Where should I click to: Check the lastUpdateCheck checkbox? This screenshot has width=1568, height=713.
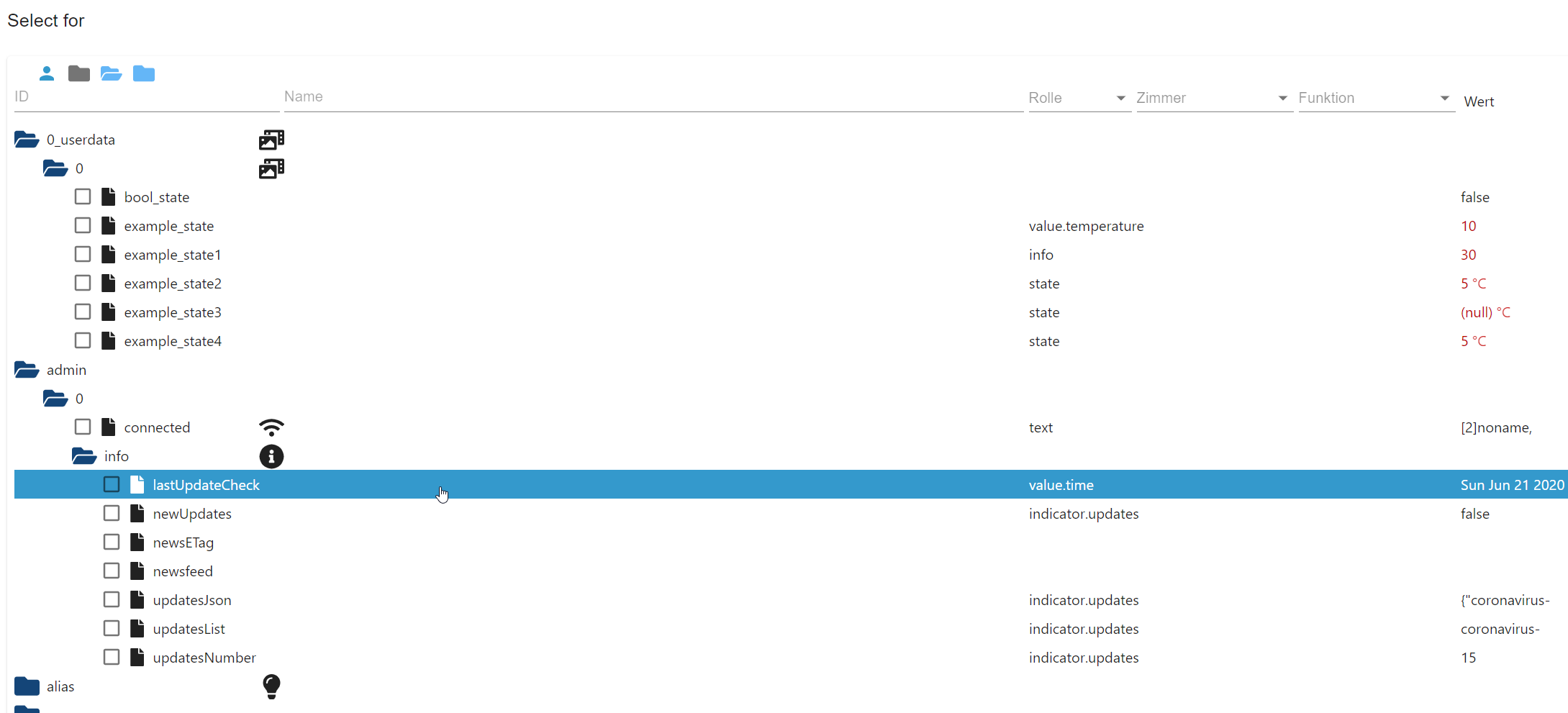[112, 484]
